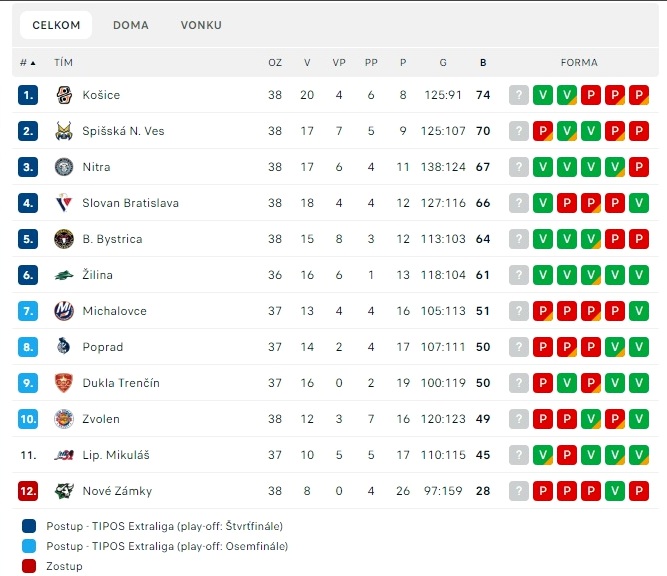667x576 pixels.
Task: Sort standings by G goals column
Action: (443, 63)
